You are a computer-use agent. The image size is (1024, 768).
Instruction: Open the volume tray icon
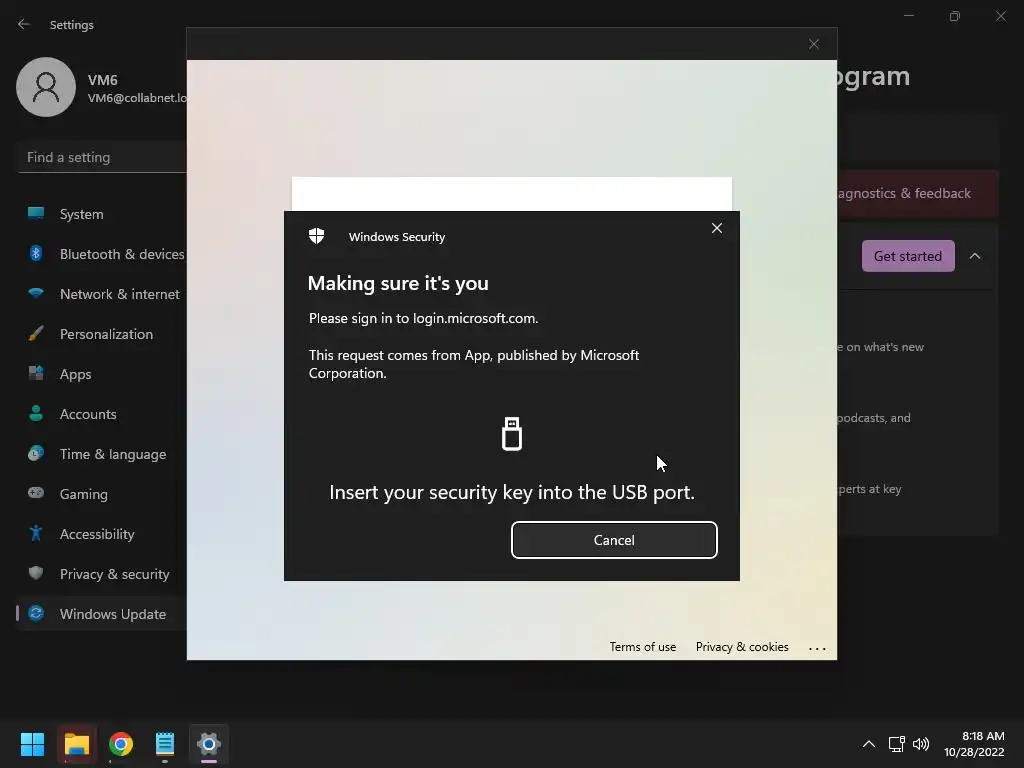tap(921, 744)
